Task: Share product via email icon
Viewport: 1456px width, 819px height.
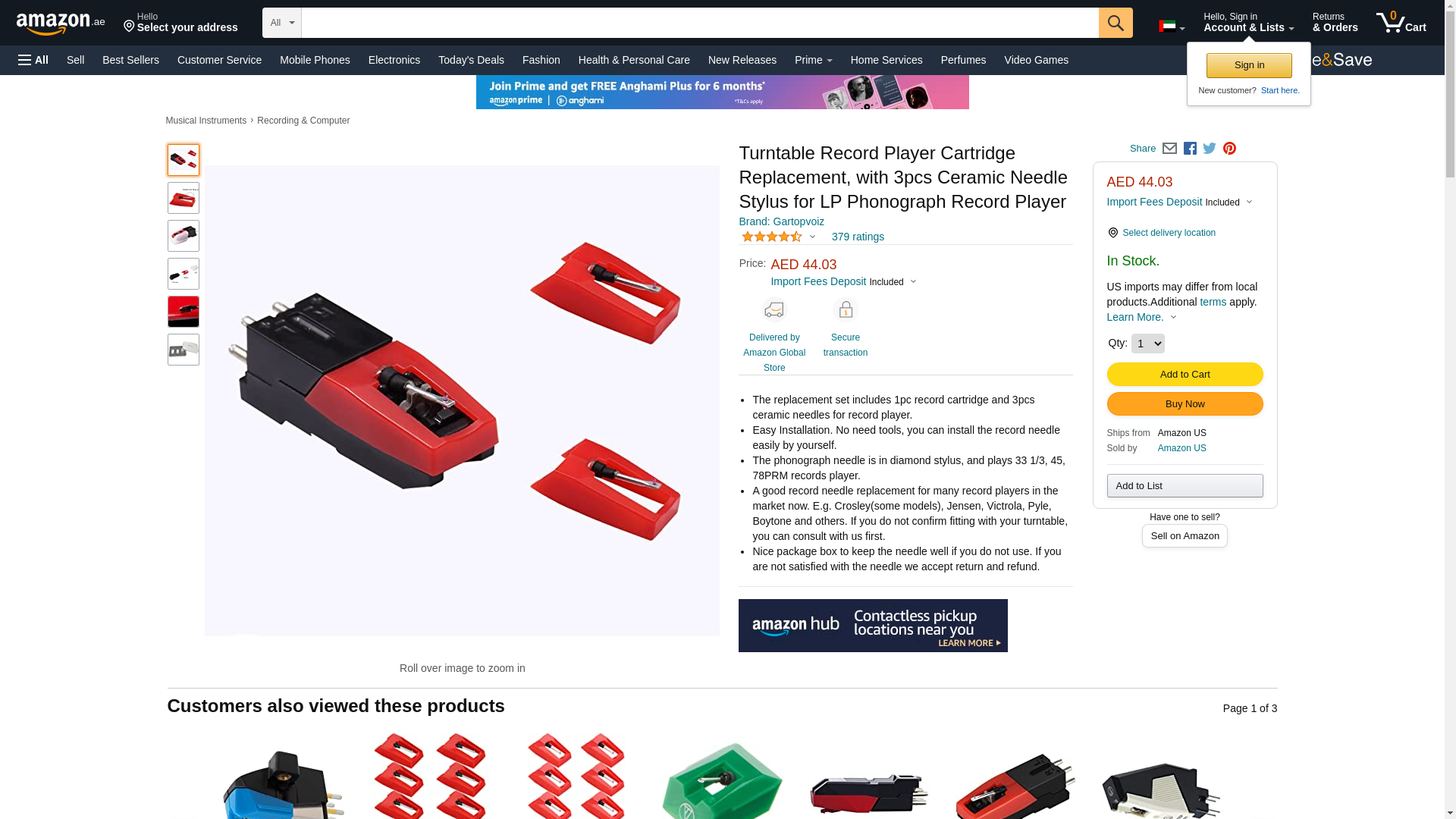Action: (x=1169, y=149)
